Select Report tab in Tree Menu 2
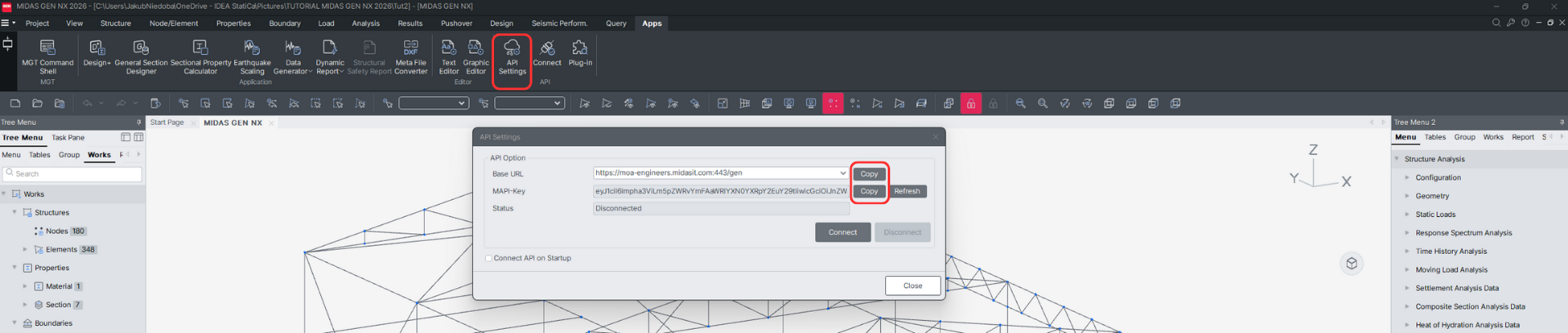This screenshot has height=333, width=1568. (x=1523, y=137)
